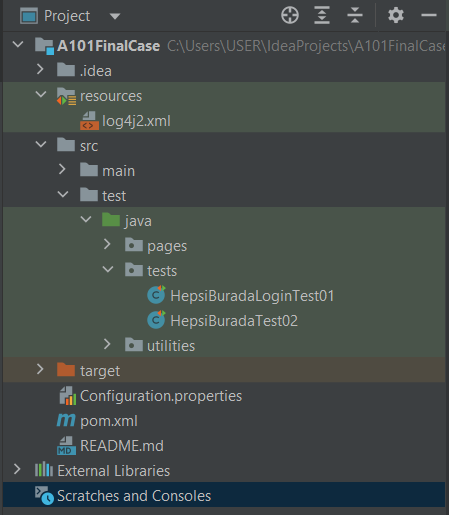This screenshot has width=449, height=515.
Task: Select the pages label
Action: coord(167,247)
